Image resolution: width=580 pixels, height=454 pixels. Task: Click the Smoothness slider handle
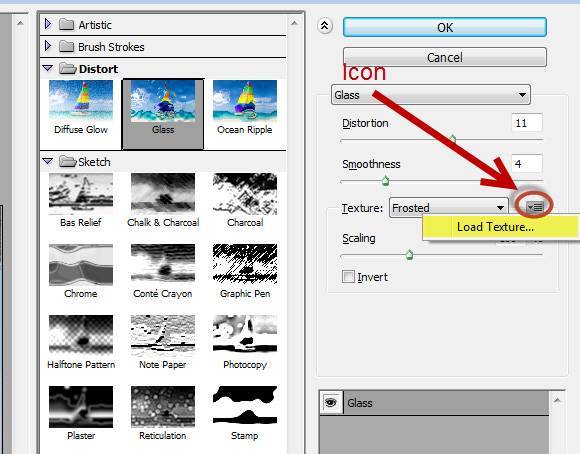tap(385, 181)
